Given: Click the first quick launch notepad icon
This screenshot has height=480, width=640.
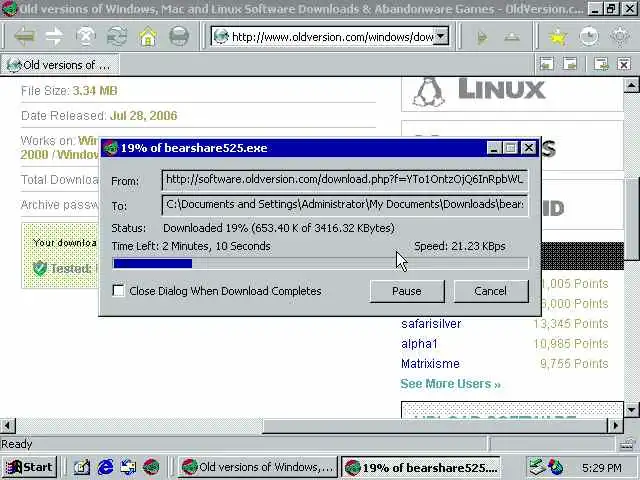Looking at the screenshot, I should 82,467.
